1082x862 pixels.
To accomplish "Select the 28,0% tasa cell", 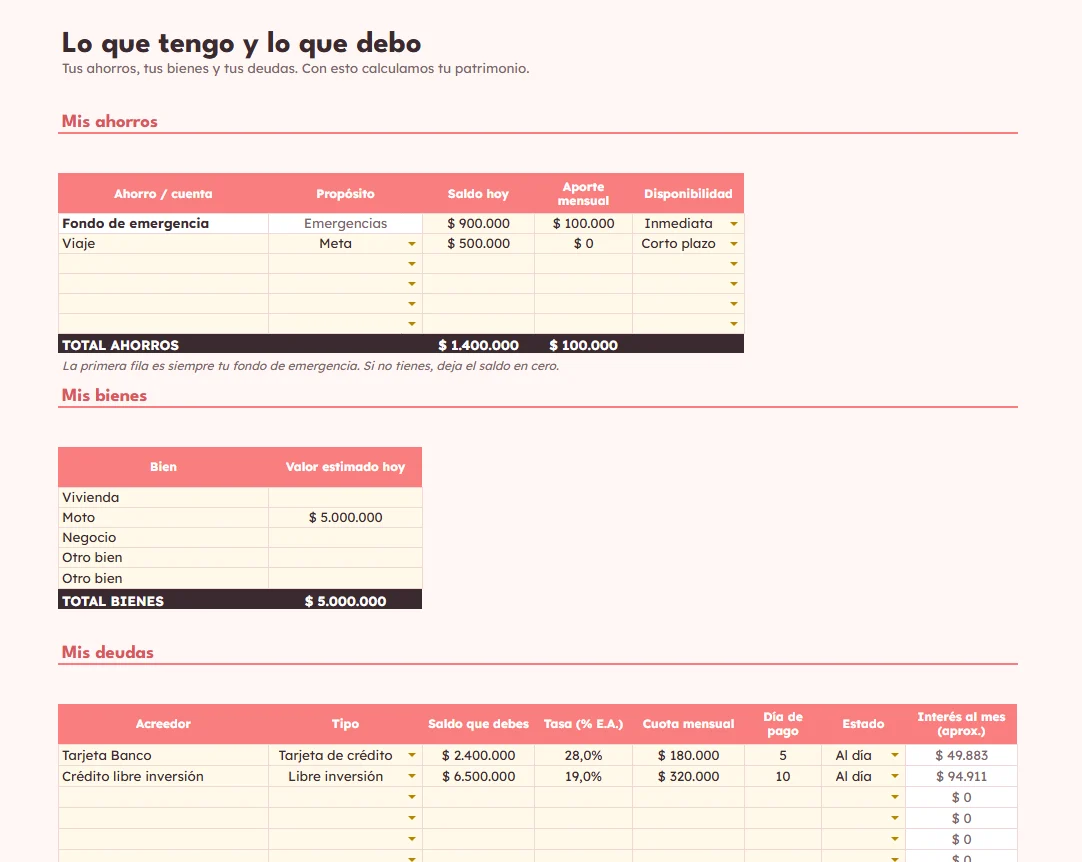I will click(583, 755).
